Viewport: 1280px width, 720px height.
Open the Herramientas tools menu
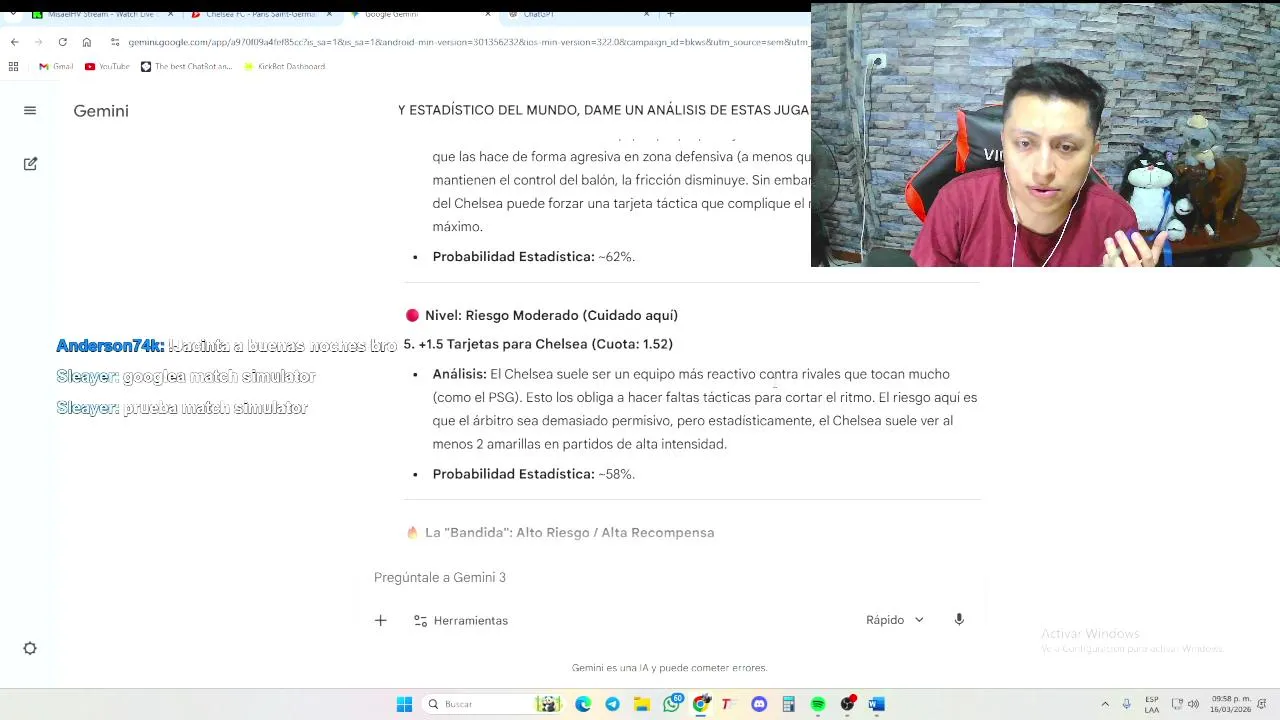[461, 620]
